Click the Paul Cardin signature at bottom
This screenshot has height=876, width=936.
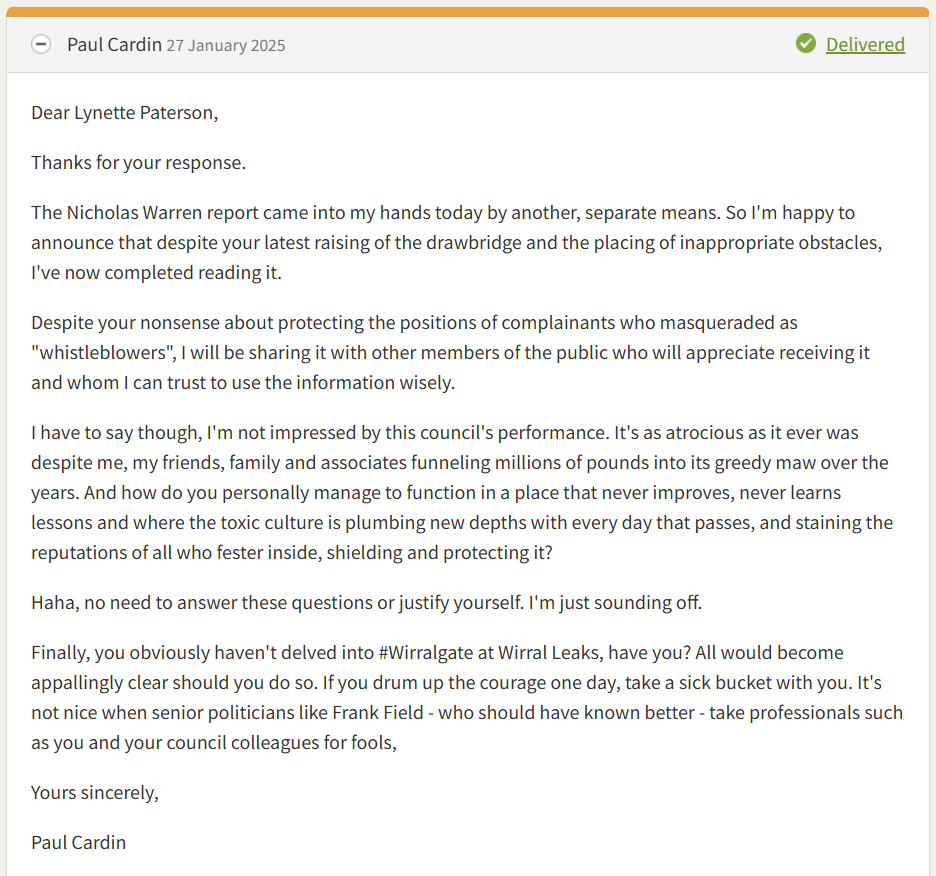(78, 842)
